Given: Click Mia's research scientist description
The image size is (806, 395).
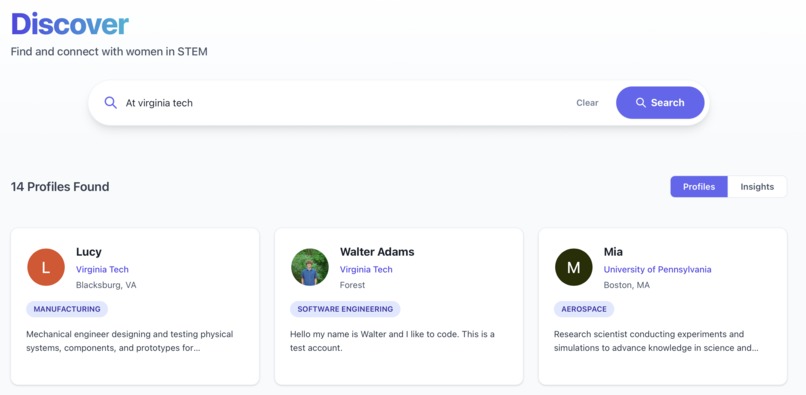Looking at the screenshot, I should [x=656, y=341].
